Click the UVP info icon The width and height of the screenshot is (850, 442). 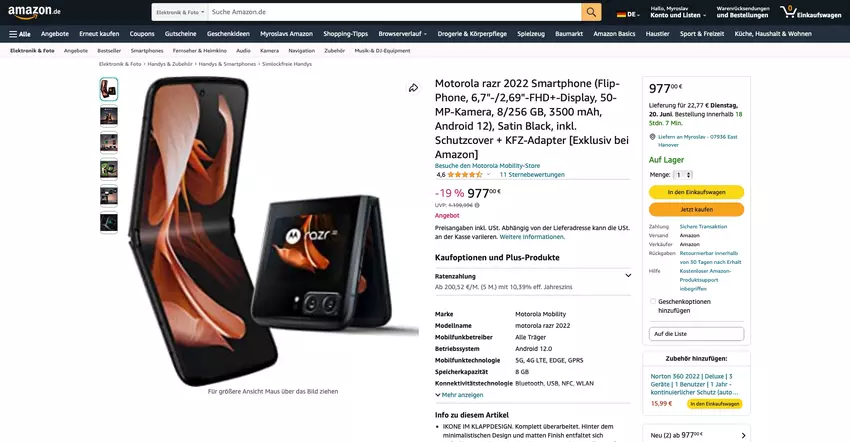click(x=477, y=206)
